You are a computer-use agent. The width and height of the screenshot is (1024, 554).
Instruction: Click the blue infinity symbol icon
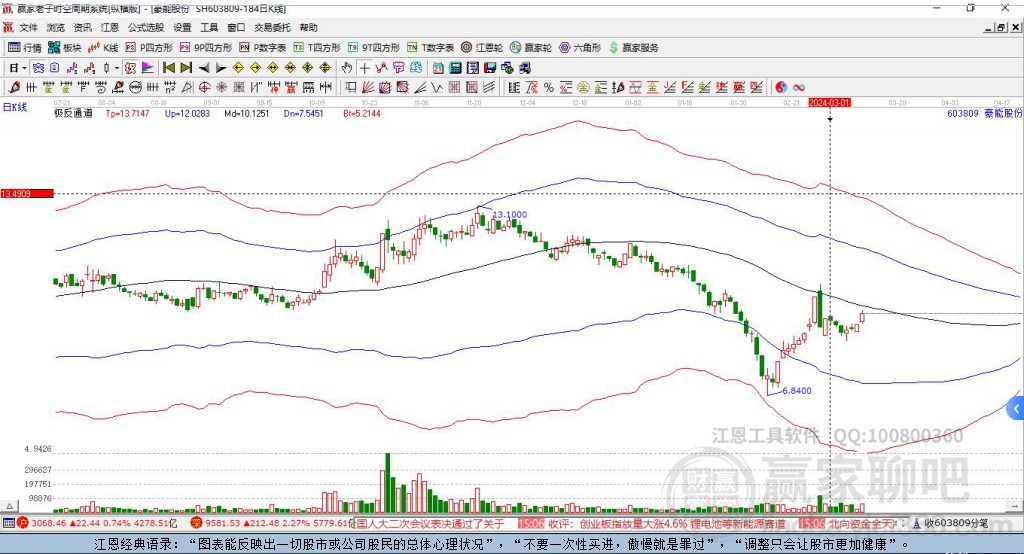click(x=799, y=88)
